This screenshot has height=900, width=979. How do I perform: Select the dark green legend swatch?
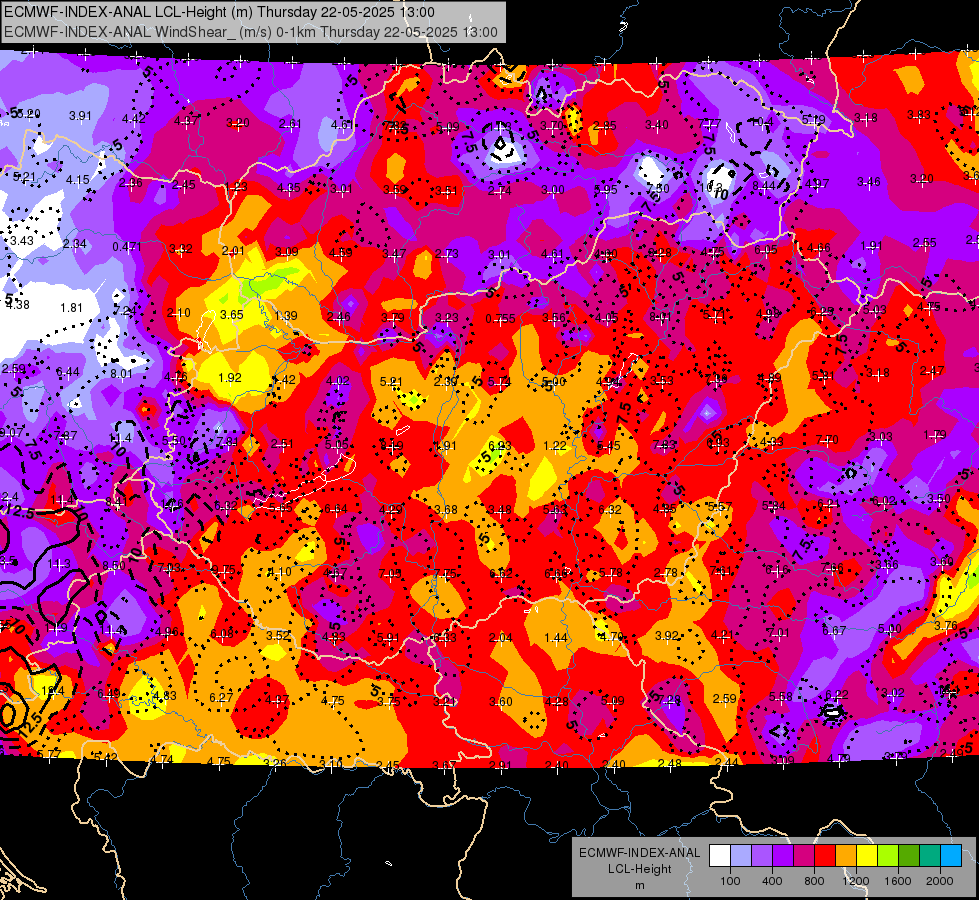pos(909,856)
